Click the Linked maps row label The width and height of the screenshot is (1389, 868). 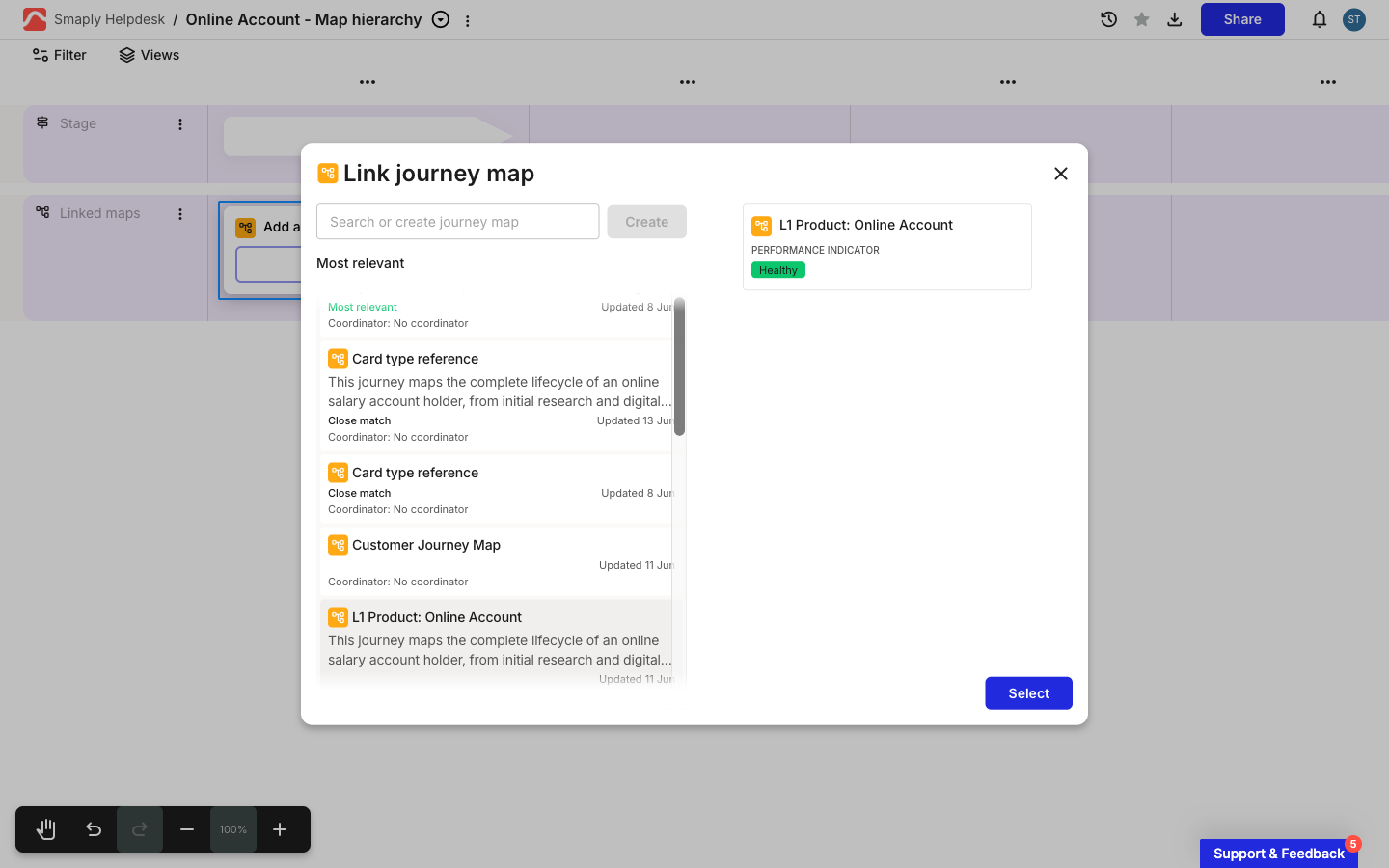tap(100, 213)
